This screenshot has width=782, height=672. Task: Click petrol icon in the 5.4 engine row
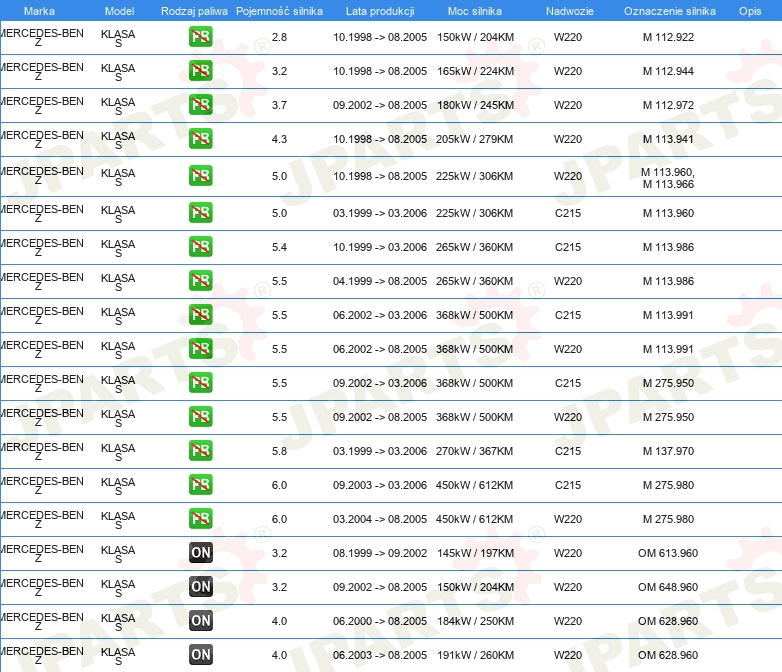[200, 246]
